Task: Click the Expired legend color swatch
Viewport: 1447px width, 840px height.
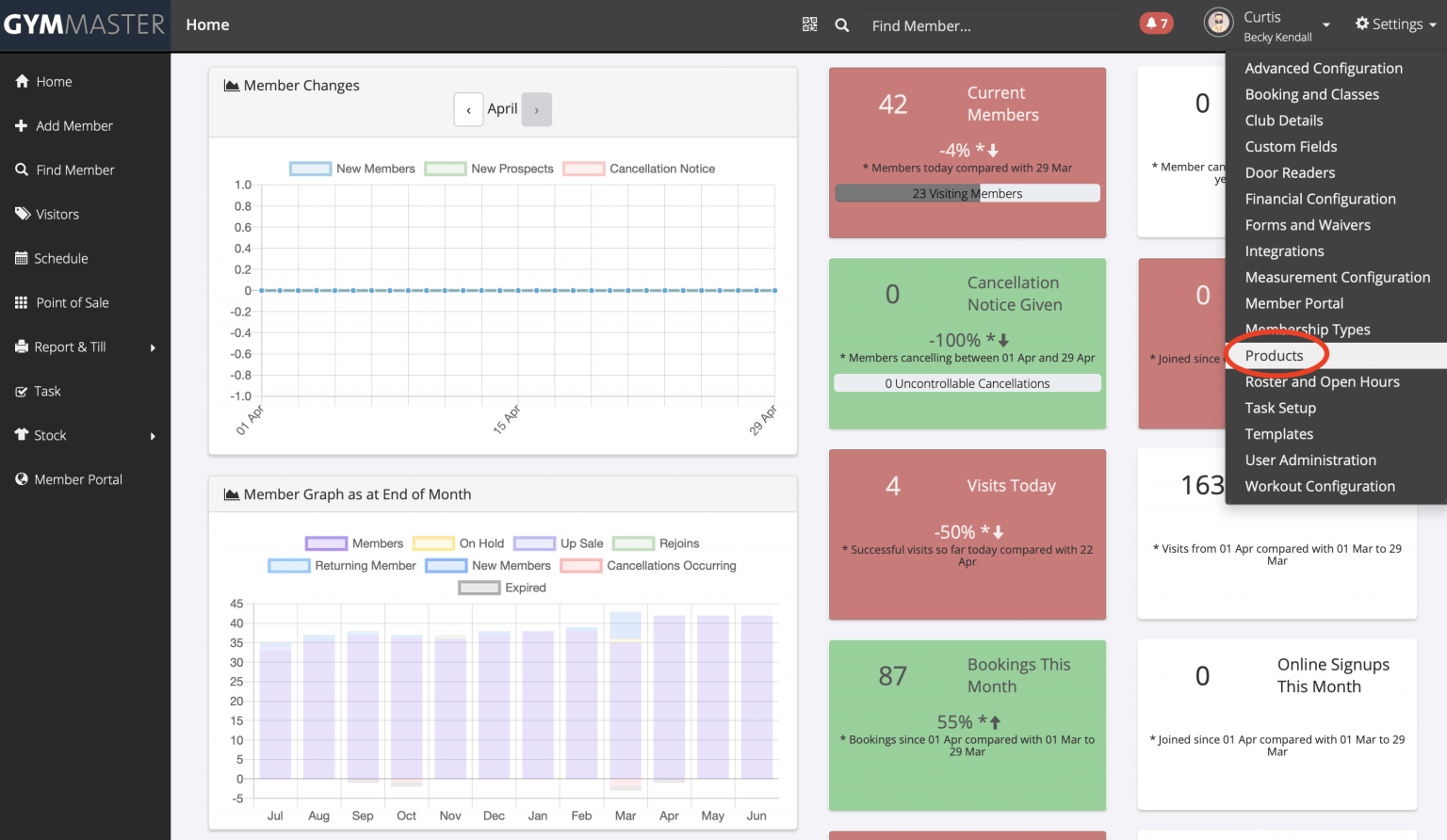Action: (x=479, y=588)
